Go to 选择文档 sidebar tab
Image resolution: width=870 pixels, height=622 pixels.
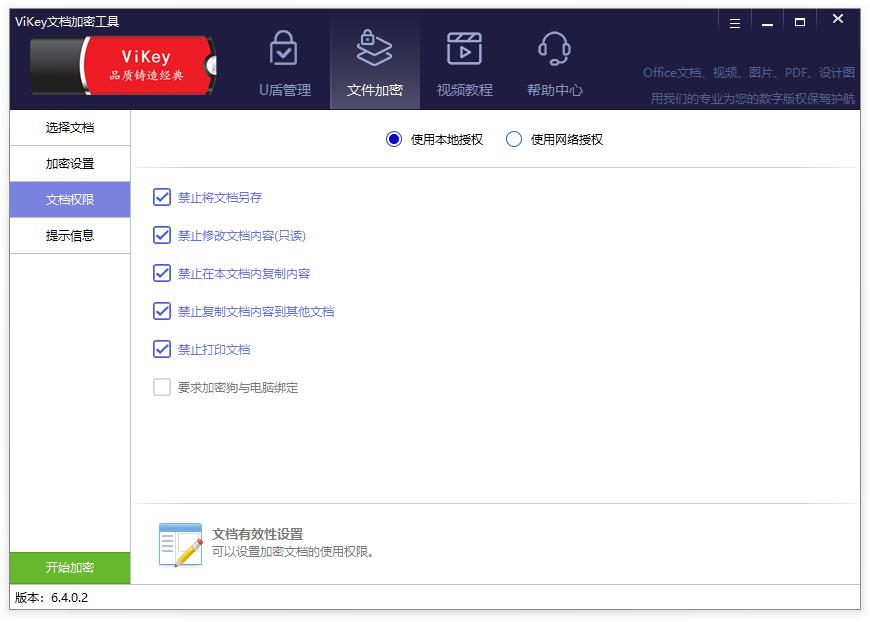click(70, 128)
